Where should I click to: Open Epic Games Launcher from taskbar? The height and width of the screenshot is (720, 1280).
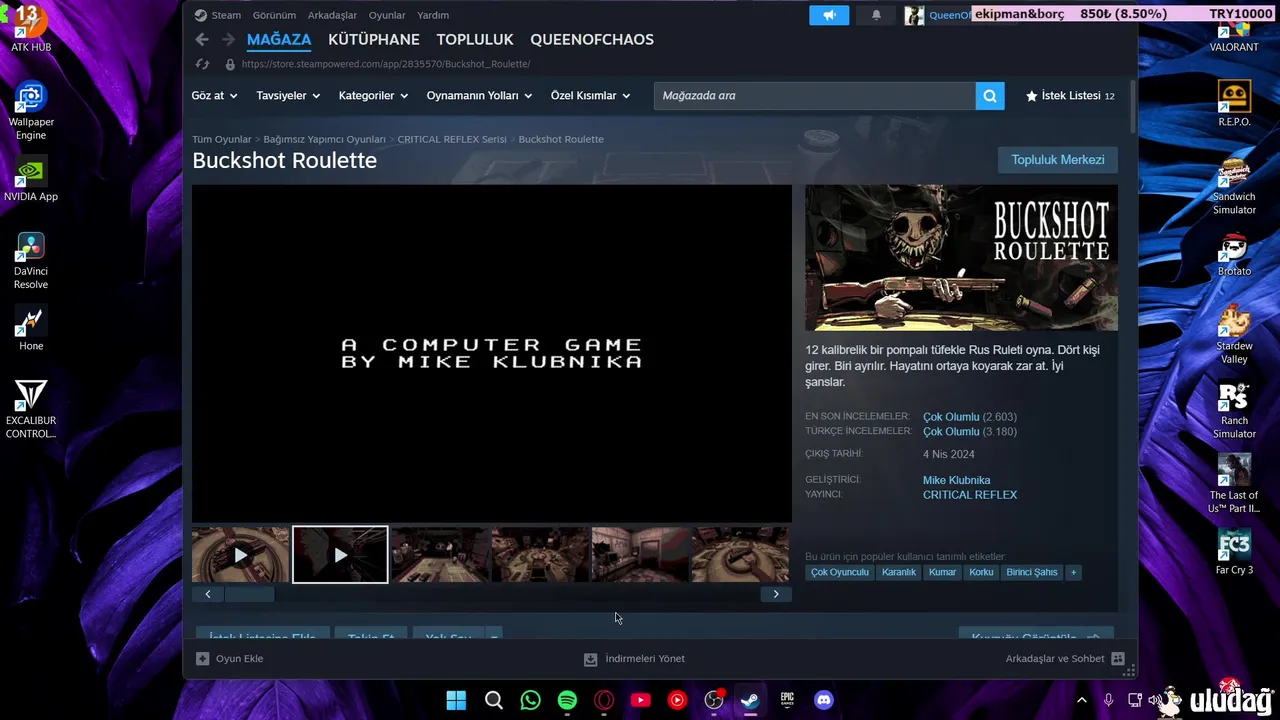pyautogui.click(x=787, y=700)
